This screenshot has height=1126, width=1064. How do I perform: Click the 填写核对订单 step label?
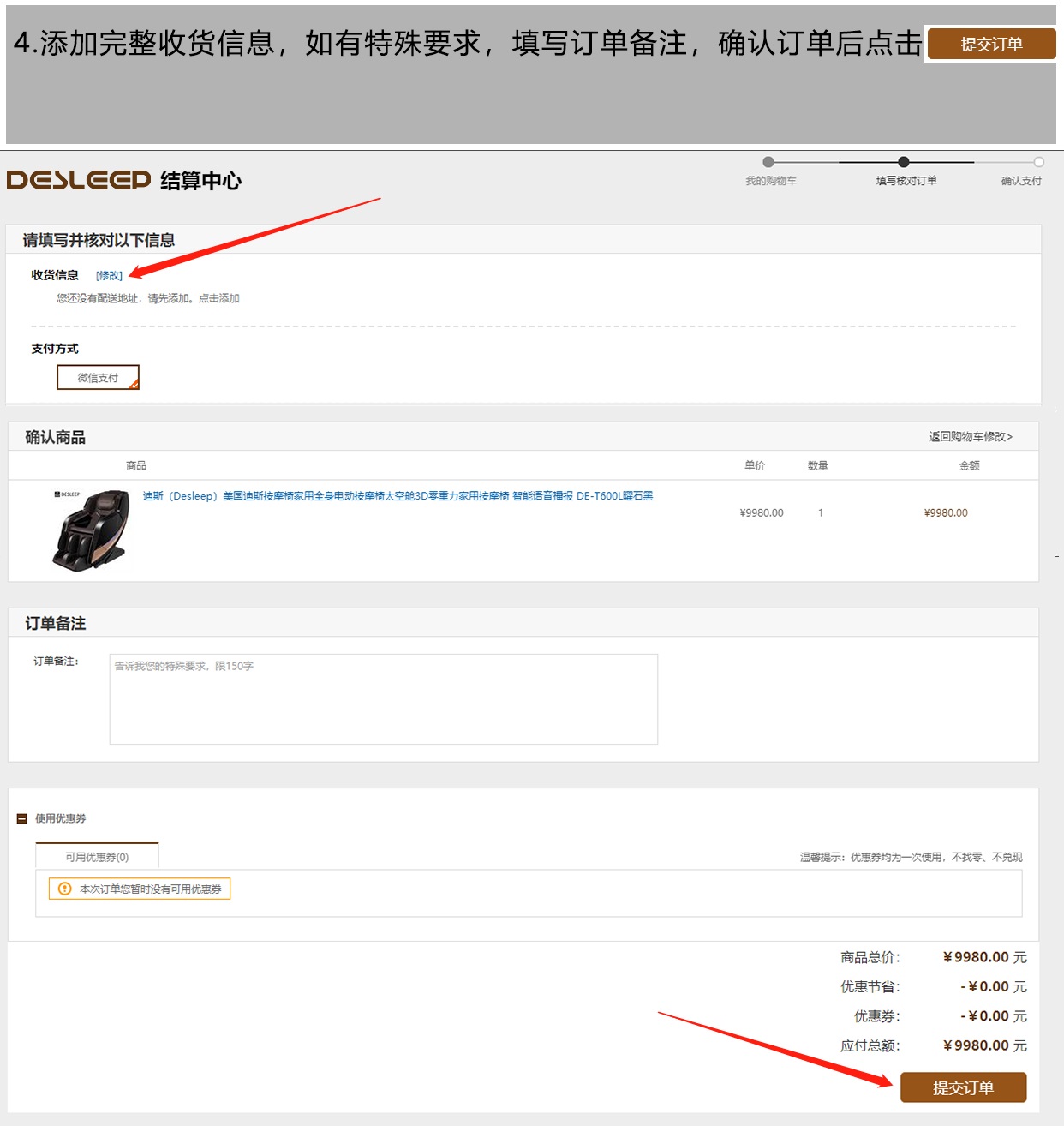(906, 181)
